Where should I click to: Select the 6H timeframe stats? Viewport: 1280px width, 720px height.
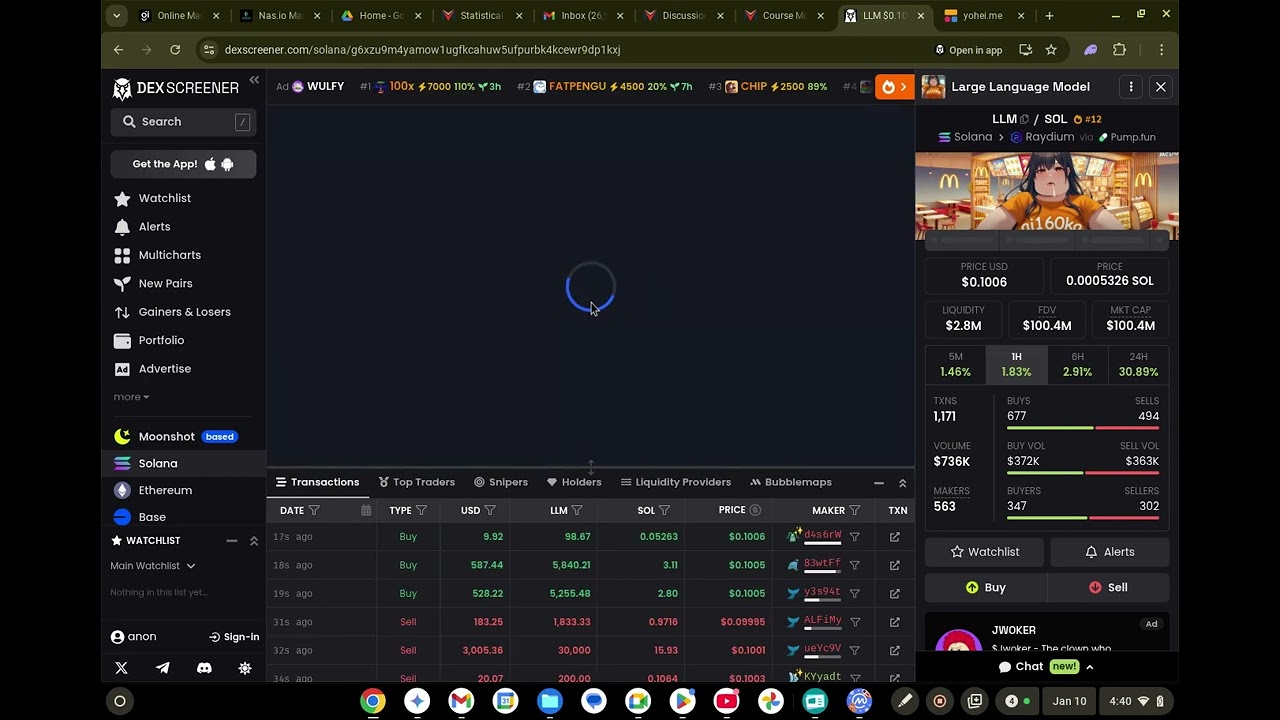(x=1077, y=365)
